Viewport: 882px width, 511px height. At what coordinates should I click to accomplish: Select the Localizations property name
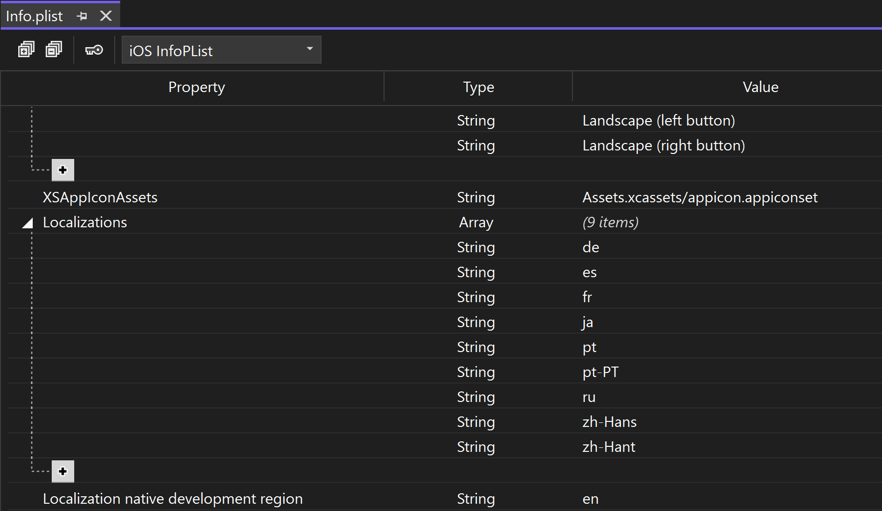pos(85,222)
